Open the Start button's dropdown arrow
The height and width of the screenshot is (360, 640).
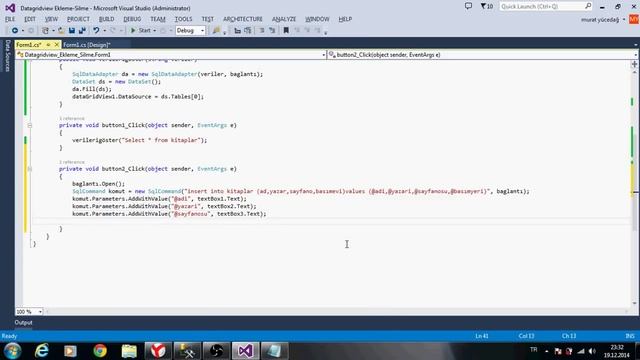(155, 31)
